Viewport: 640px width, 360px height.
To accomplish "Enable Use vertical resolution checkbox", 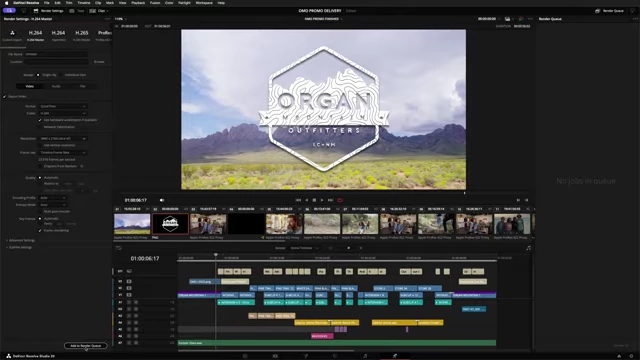I will (x=40, y=145).
